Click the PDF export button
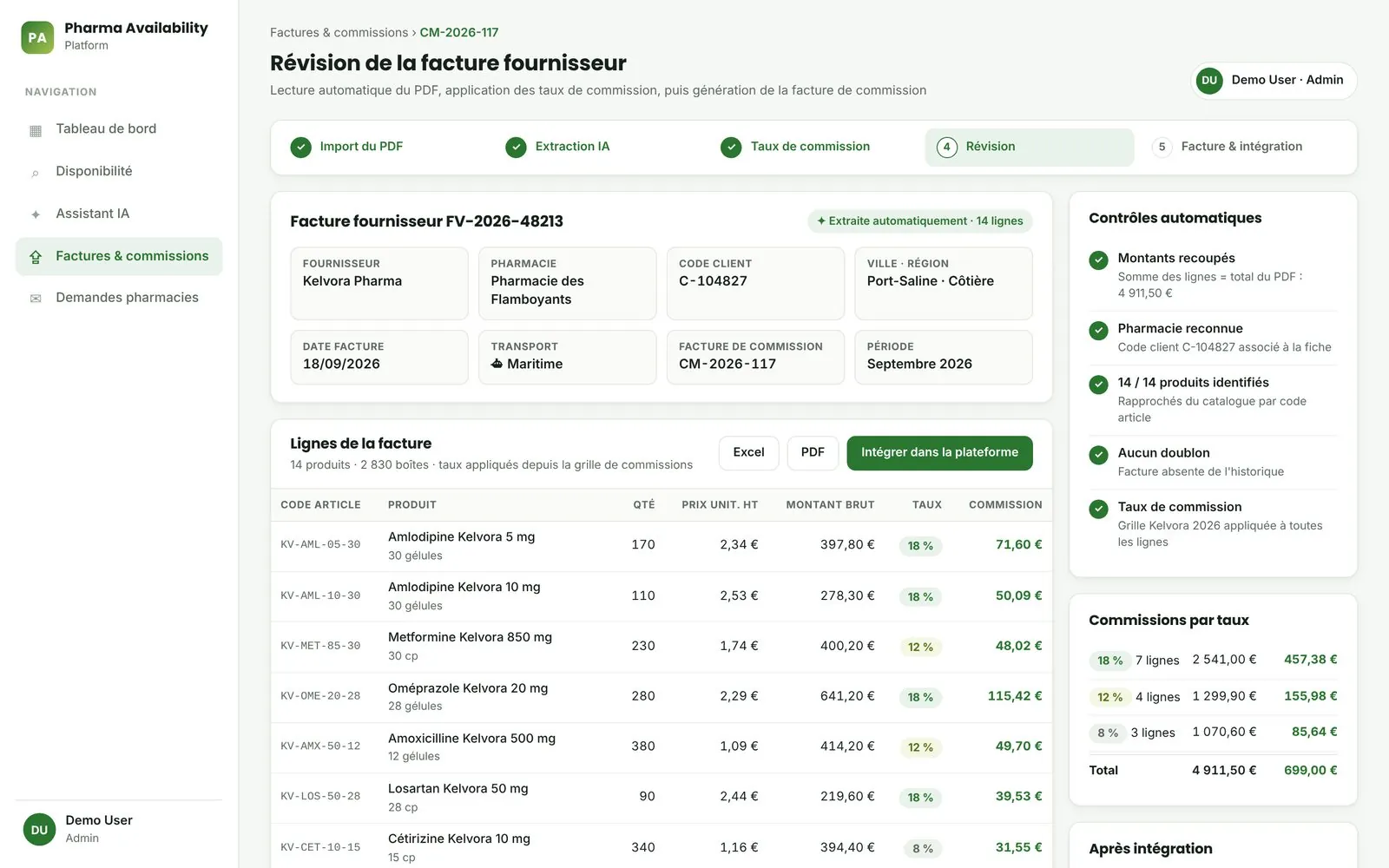Screen dimensions: 1389x868 click(x=813, y=453)
